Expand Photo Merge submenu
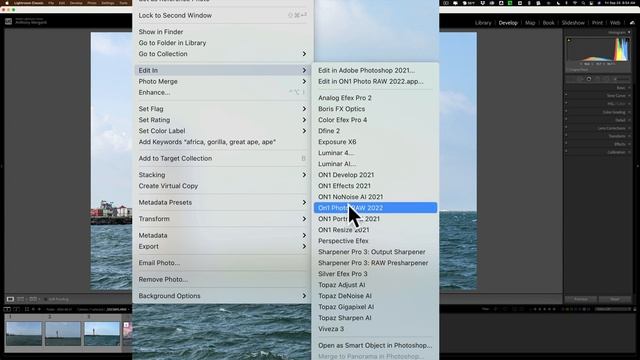The height and width of the screenshot is (360, 640). (x=223, y=81)
